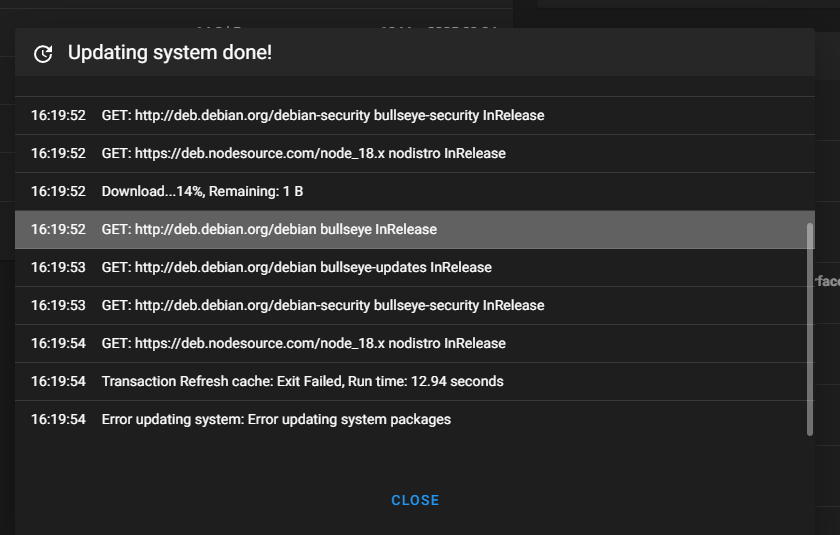Click the bullseye-updates InRelease log entry
This screenshot has width=840, height=535.
pyautogui.click(x=415, y=267)
